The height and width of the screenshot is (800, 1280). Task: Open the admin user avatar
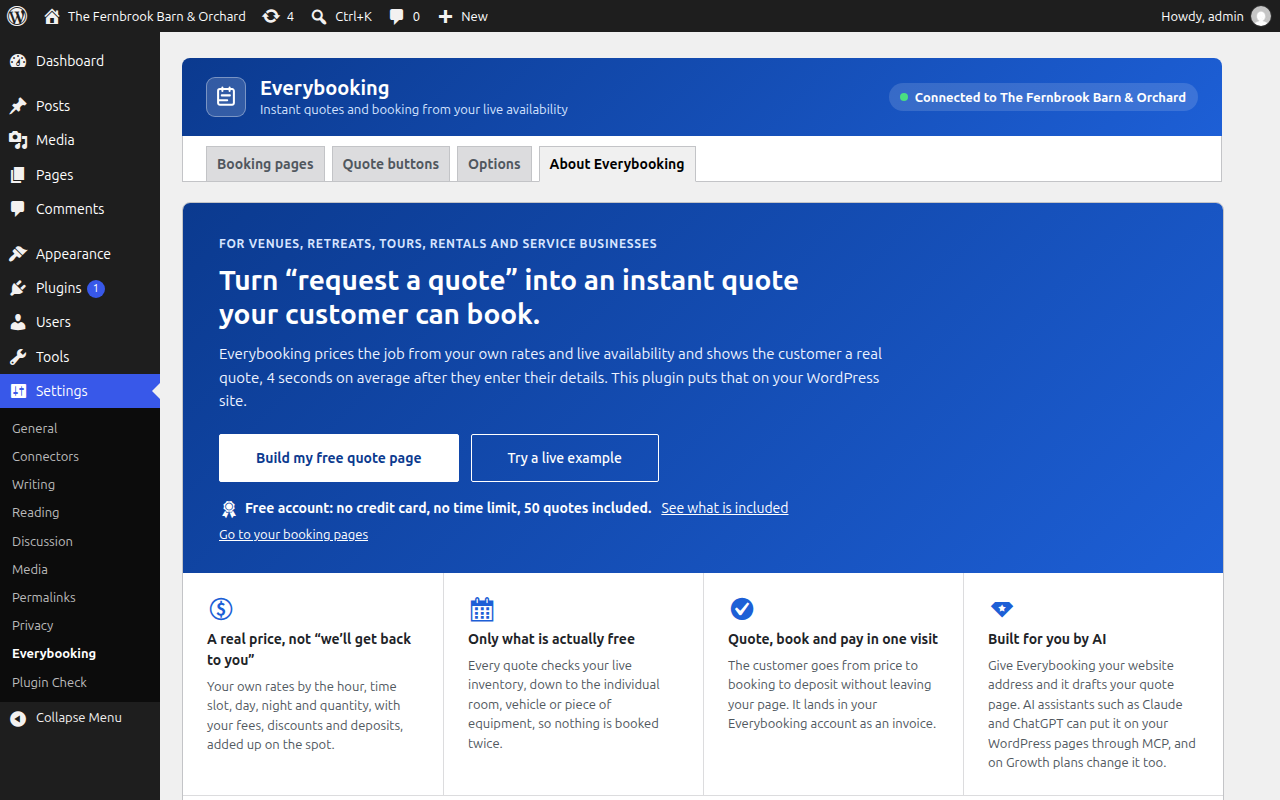[1261, 16]
